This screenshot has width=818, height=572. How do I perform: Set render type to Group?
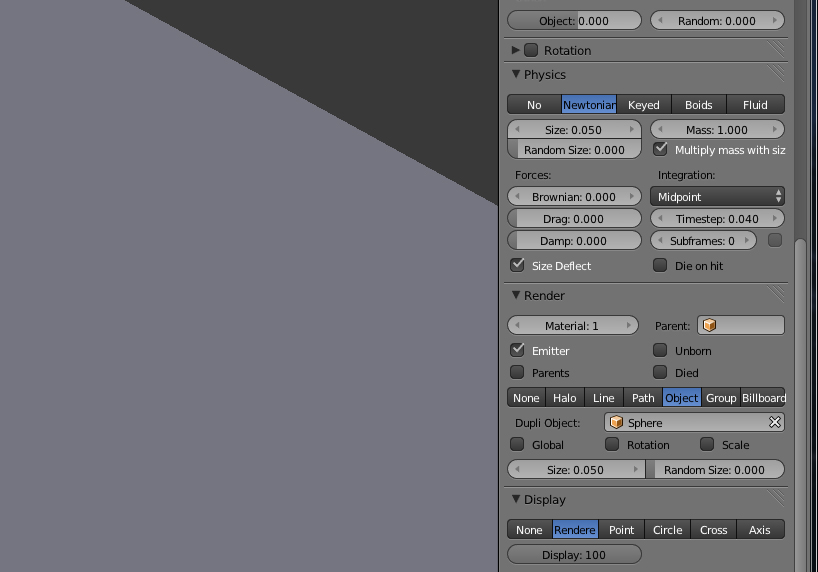[721, 398]
